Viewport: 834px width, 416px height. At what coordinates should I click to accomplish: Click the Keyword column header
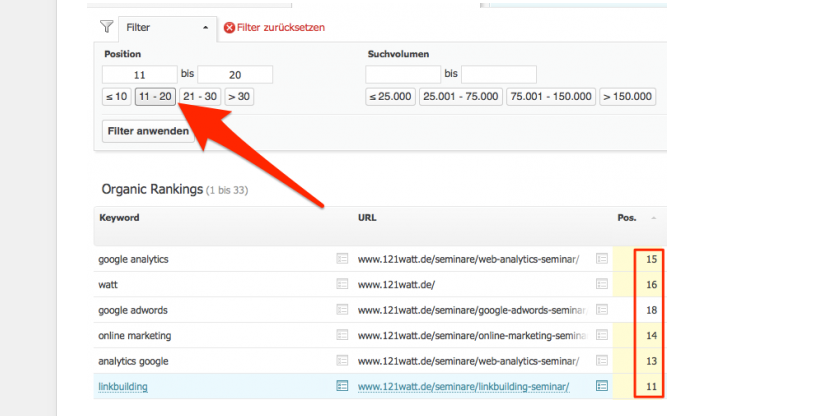click(119, 217)
